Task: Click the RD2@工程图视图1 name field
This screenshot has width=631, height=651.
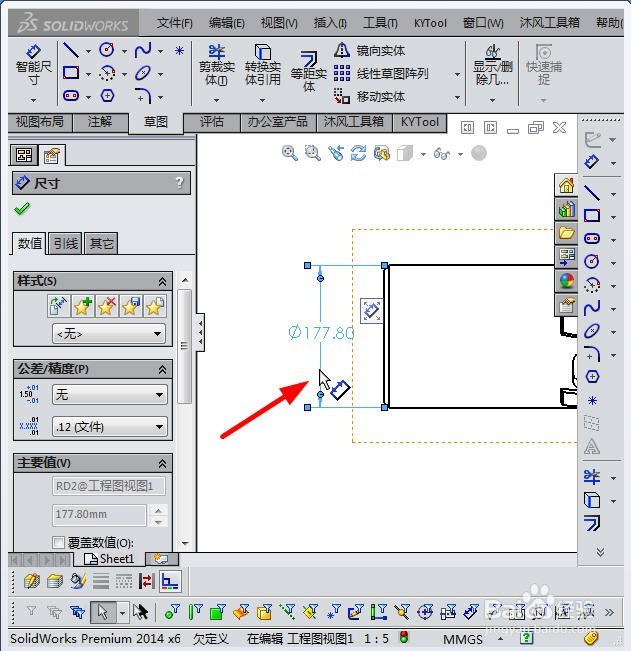Action: (x=109, y=486)
